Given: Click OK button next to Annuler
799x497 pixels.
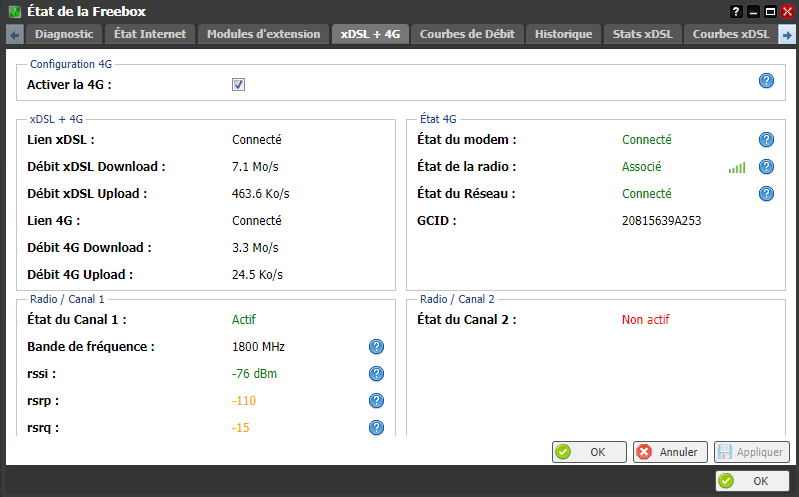Looking at the screenshot, I should tap(589, 452).
